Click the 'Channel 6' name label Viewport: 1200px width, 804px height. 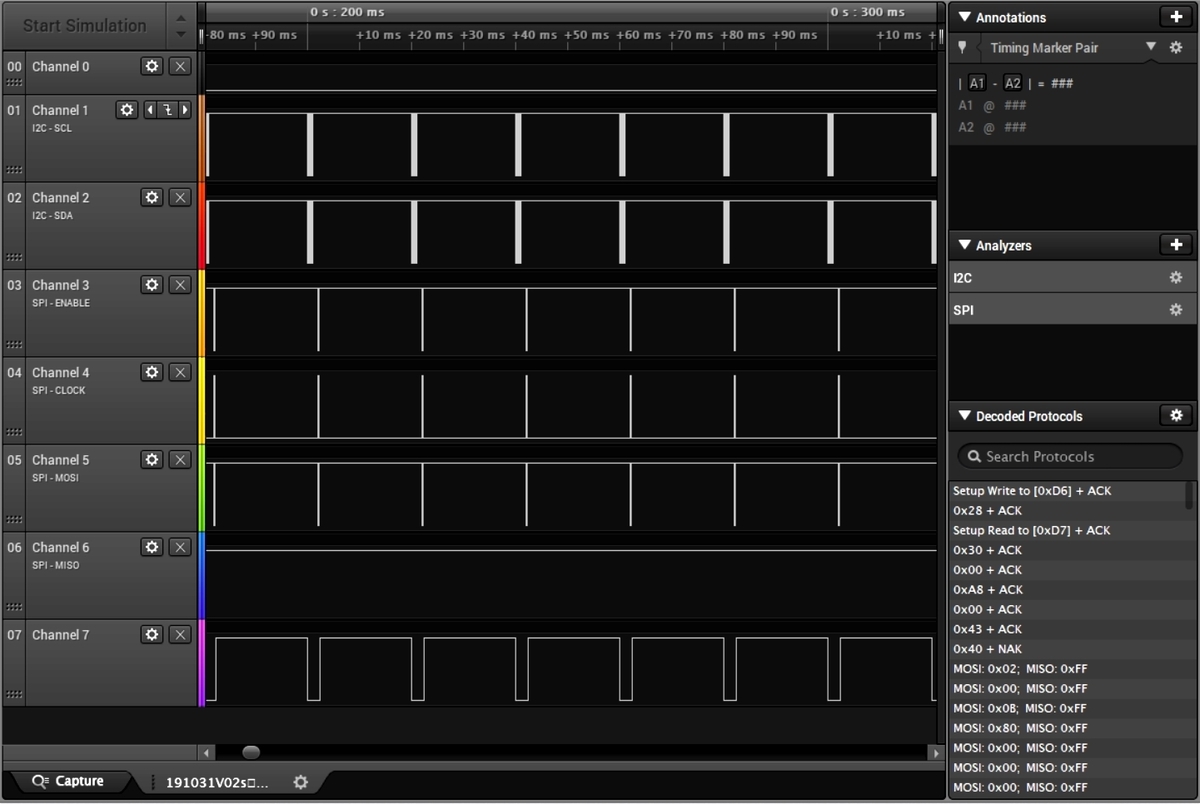coord(60,547)
